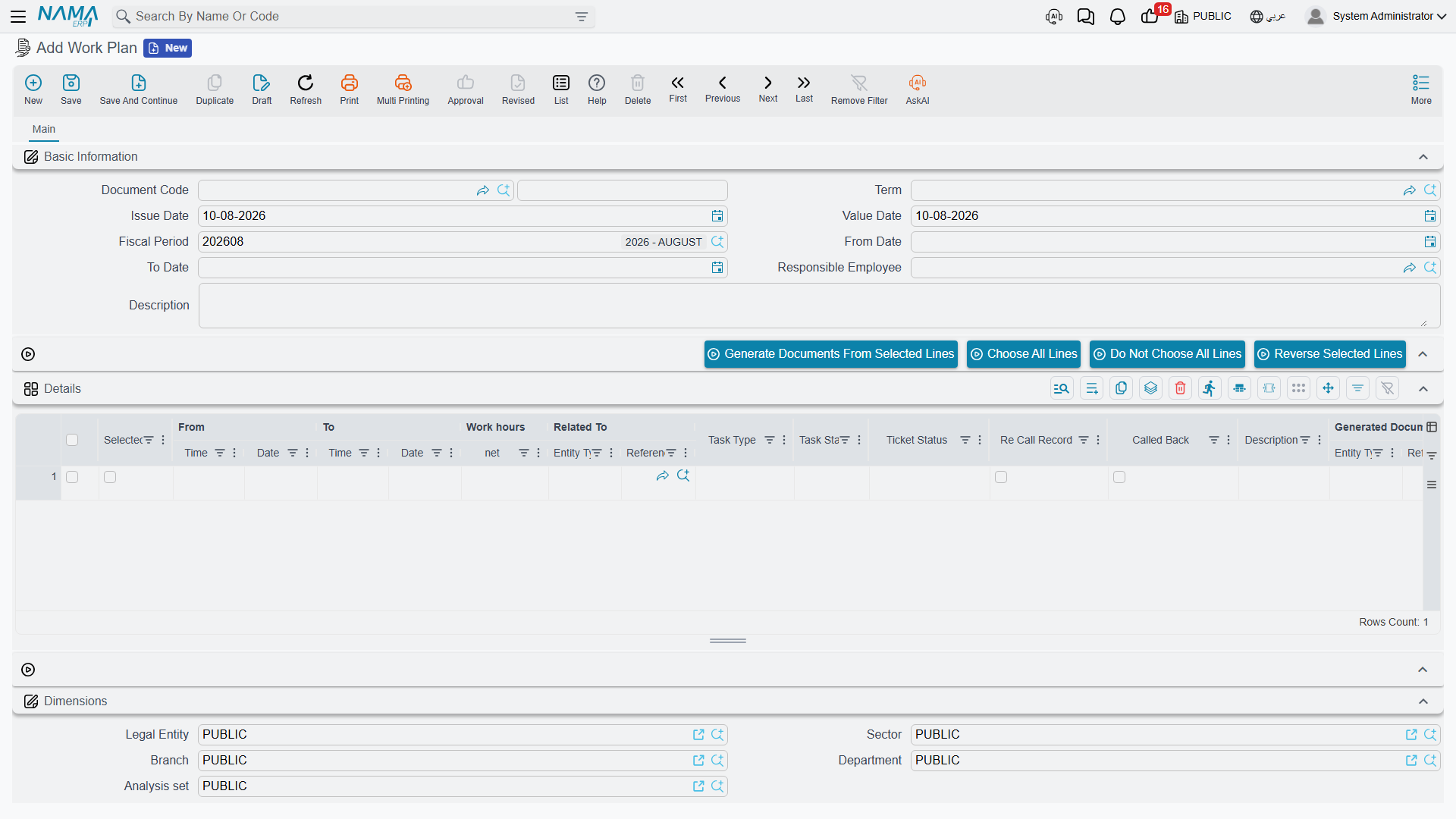Click the details panel resize handle
This screenshot has height=819, width=1456.
(x=728, y=641)
